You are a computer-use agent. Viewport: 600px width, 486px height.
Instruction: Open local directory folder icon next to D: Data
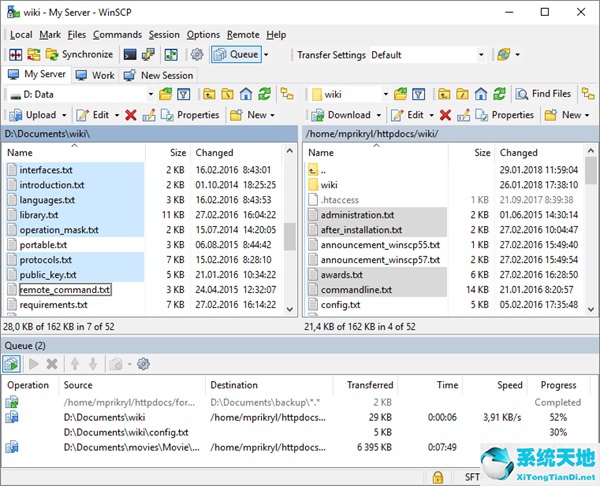point(166,94)
